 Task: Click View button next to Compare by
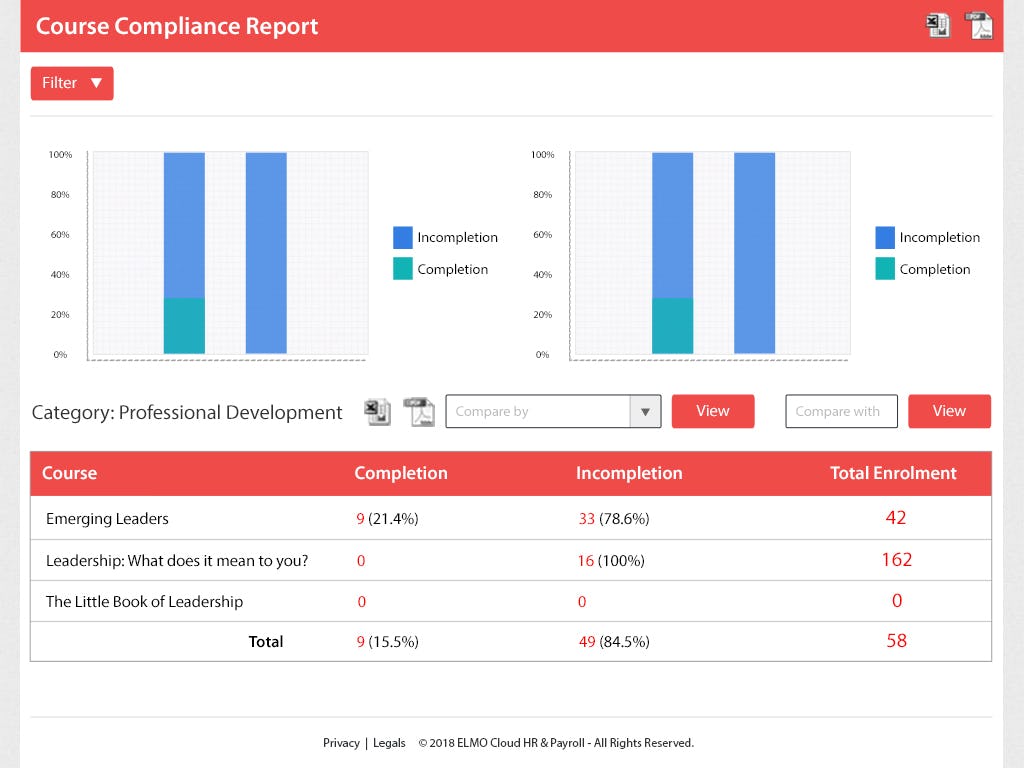coord(712,411)
